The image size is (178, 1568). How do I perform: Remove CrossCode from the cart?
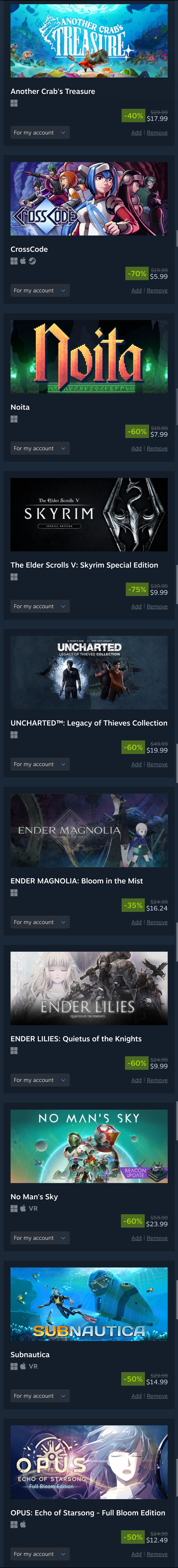[157, 290]
